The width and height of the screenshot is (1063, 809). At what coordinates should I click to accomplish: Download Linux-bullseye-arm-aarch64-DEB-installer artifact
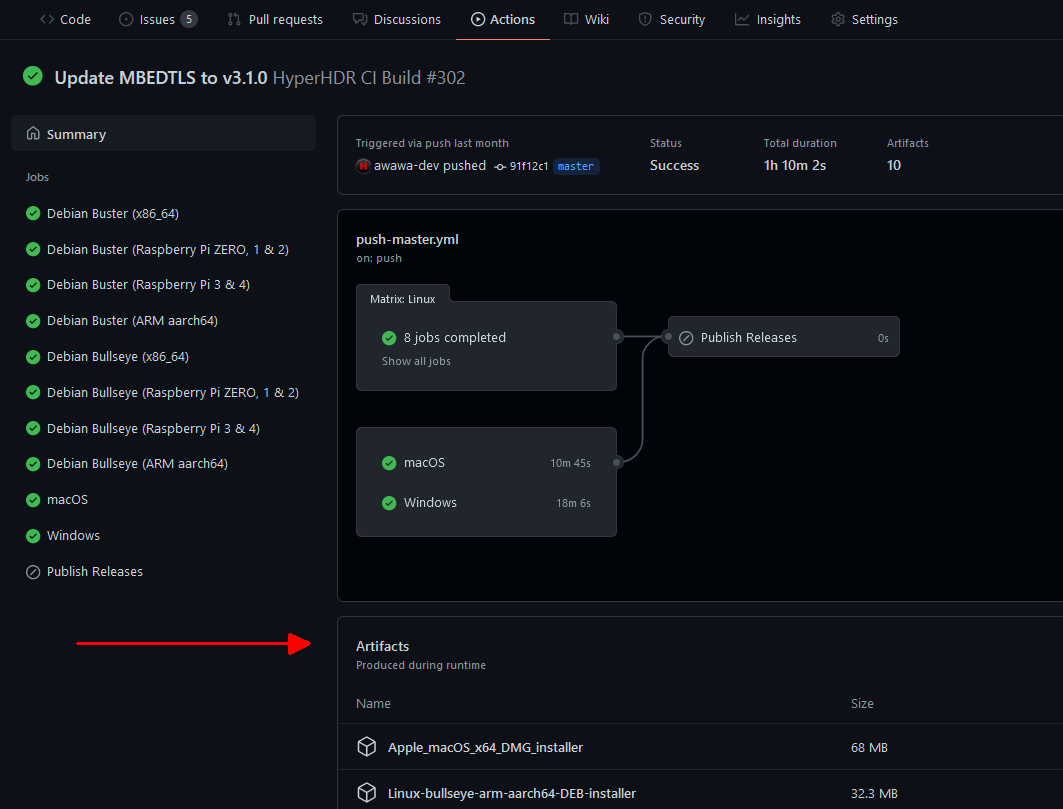click(512, 793)
